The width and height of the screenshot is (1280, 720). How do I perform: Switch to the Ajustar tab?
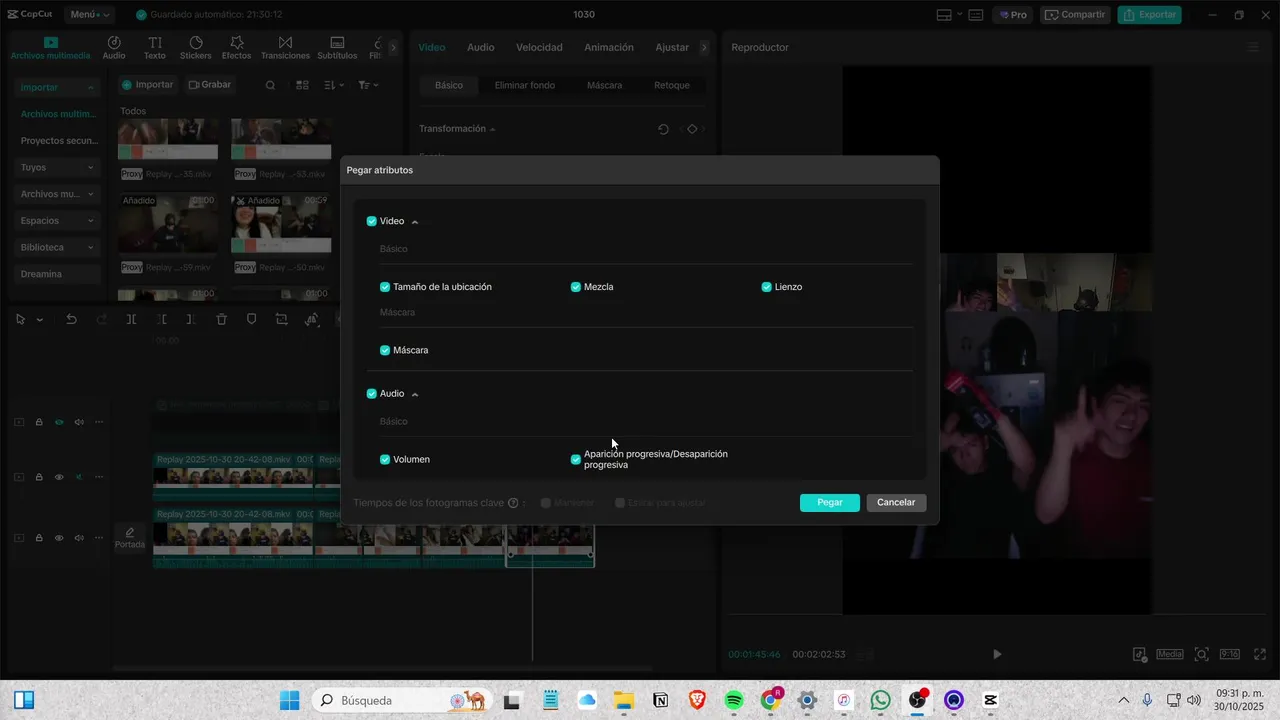tap(672, 47)
